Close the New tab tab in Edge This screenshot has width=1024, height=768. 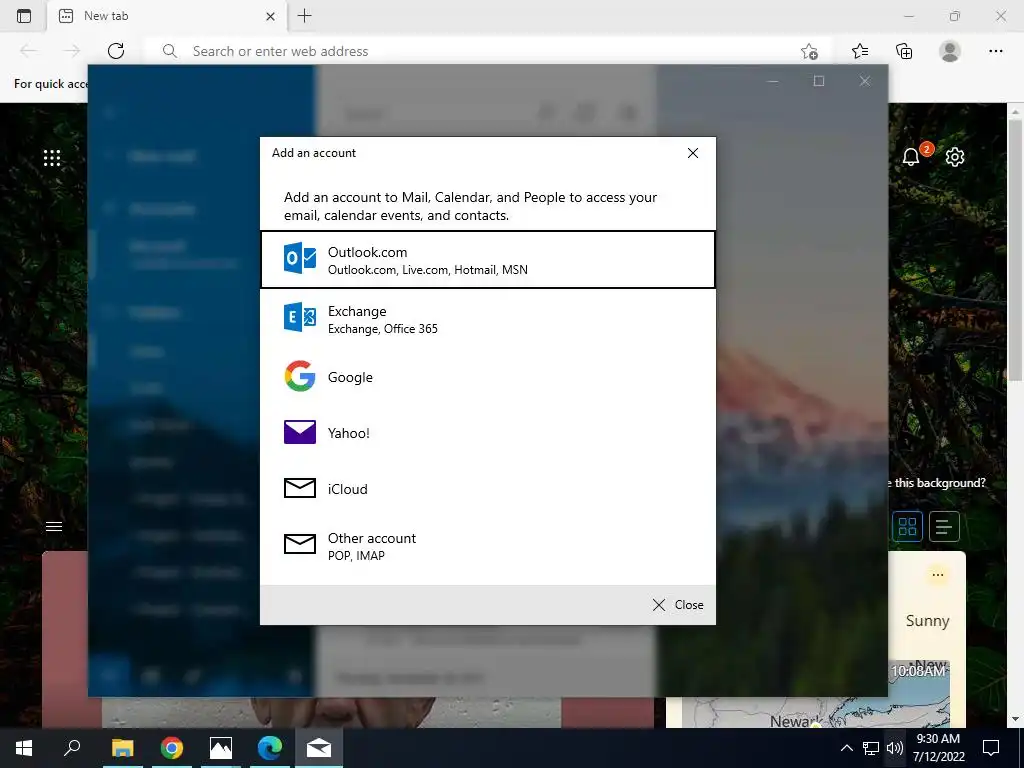270,16
